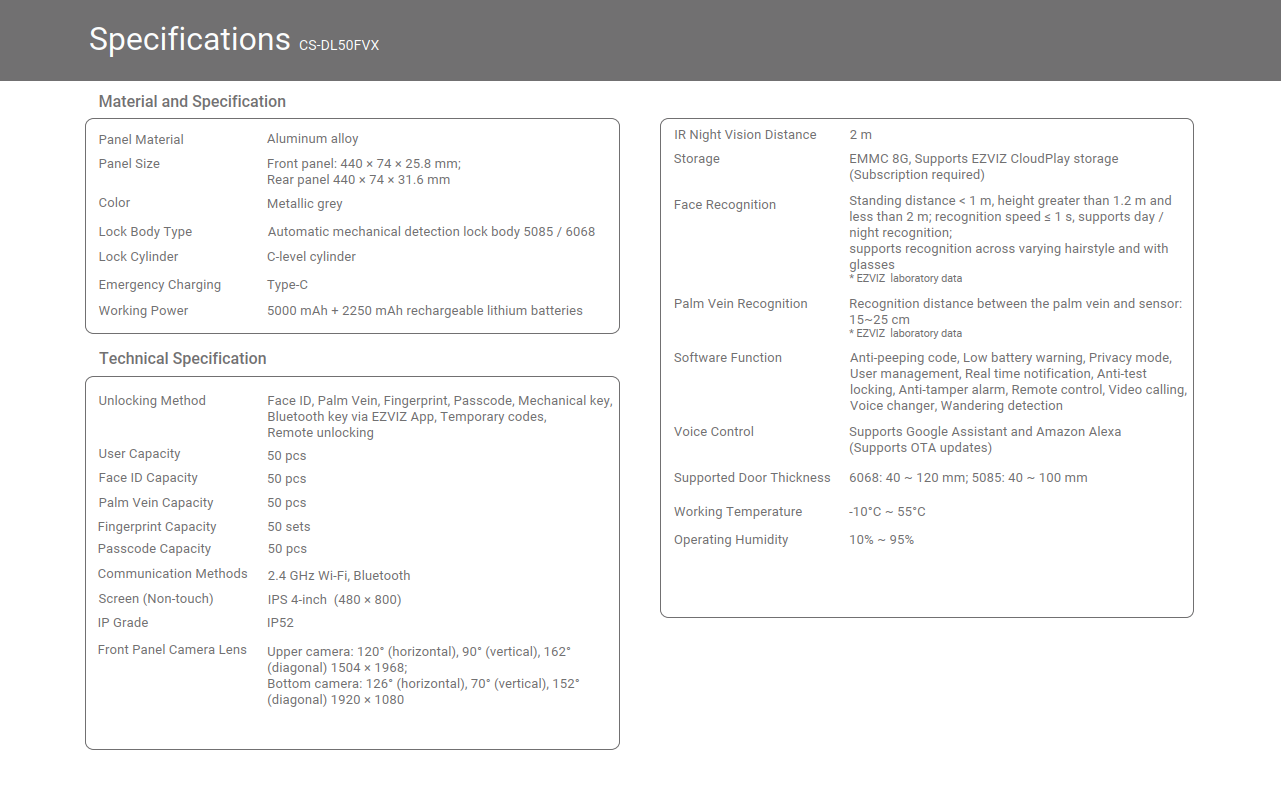Click the Front Panel Camera Lens label
Image resolution: width=1281 pixels, height=800 pixels.
pyautogui.click(x=172, y=649)
